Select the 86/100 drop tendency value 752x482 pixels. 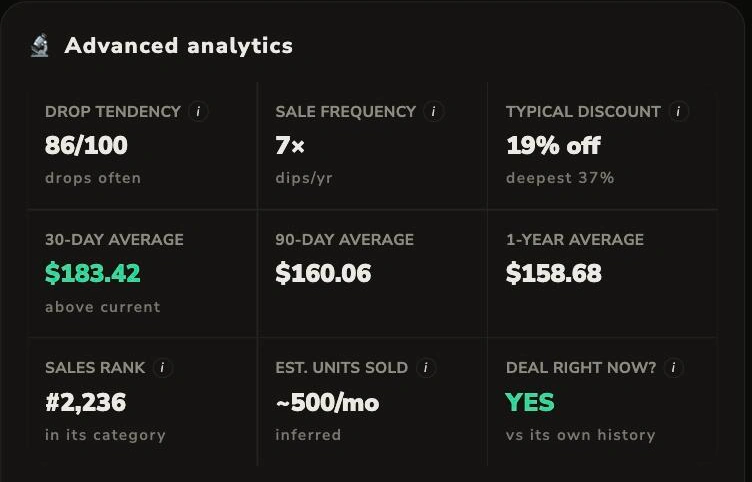click(x=86, y=145)
